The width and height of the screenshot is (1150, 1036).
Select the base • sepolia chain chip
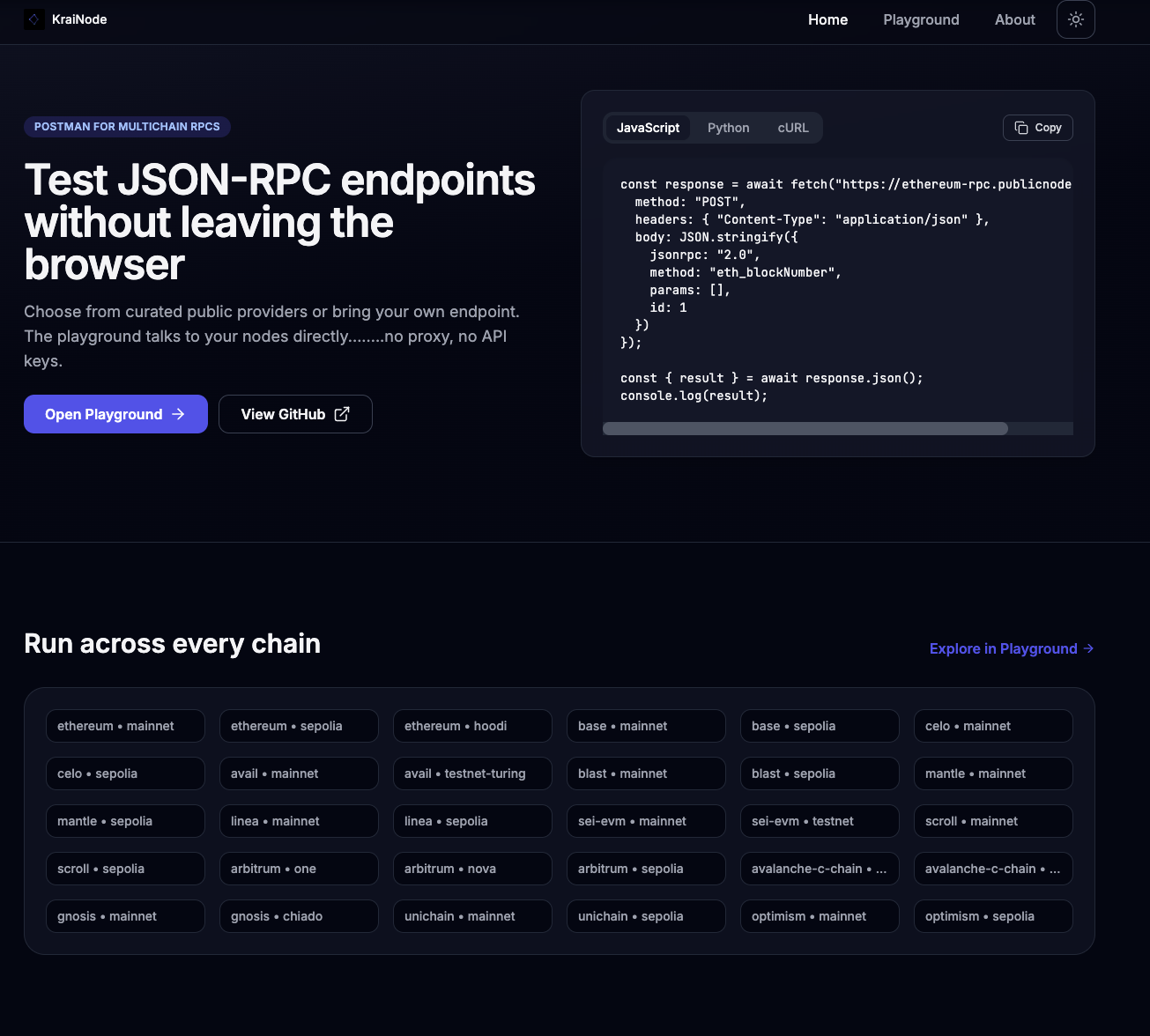click(x=819, y=725)
